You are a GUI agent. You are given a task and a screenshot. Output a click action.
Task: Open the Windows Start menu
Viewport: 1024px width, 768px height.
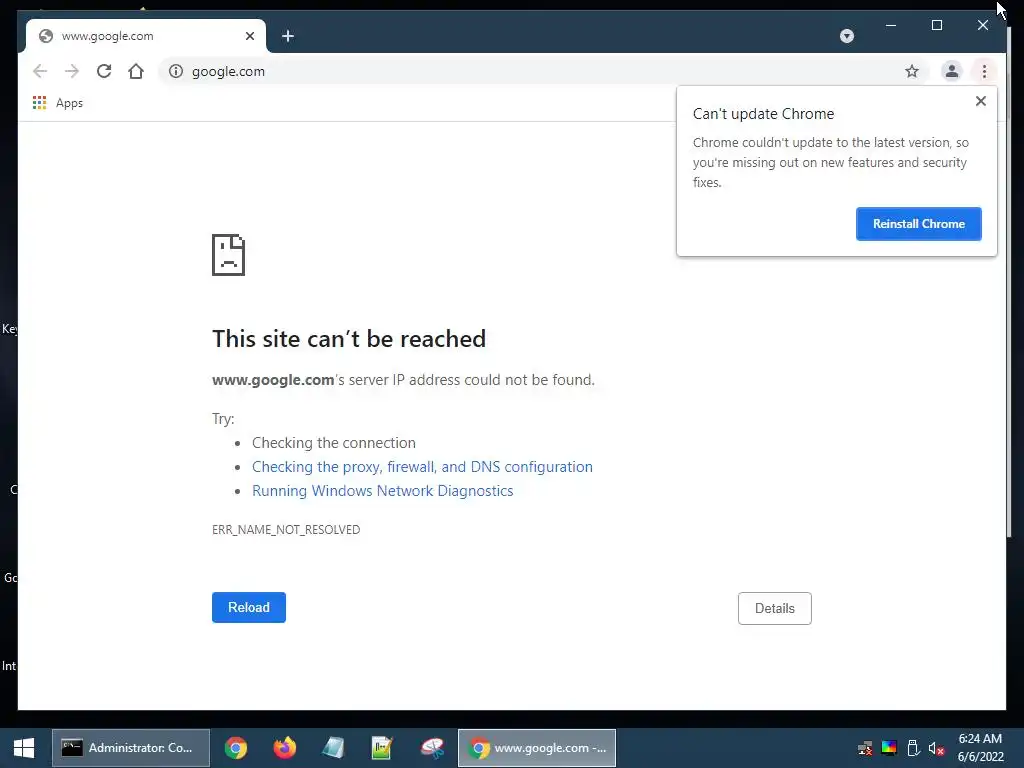coord(24,748)
